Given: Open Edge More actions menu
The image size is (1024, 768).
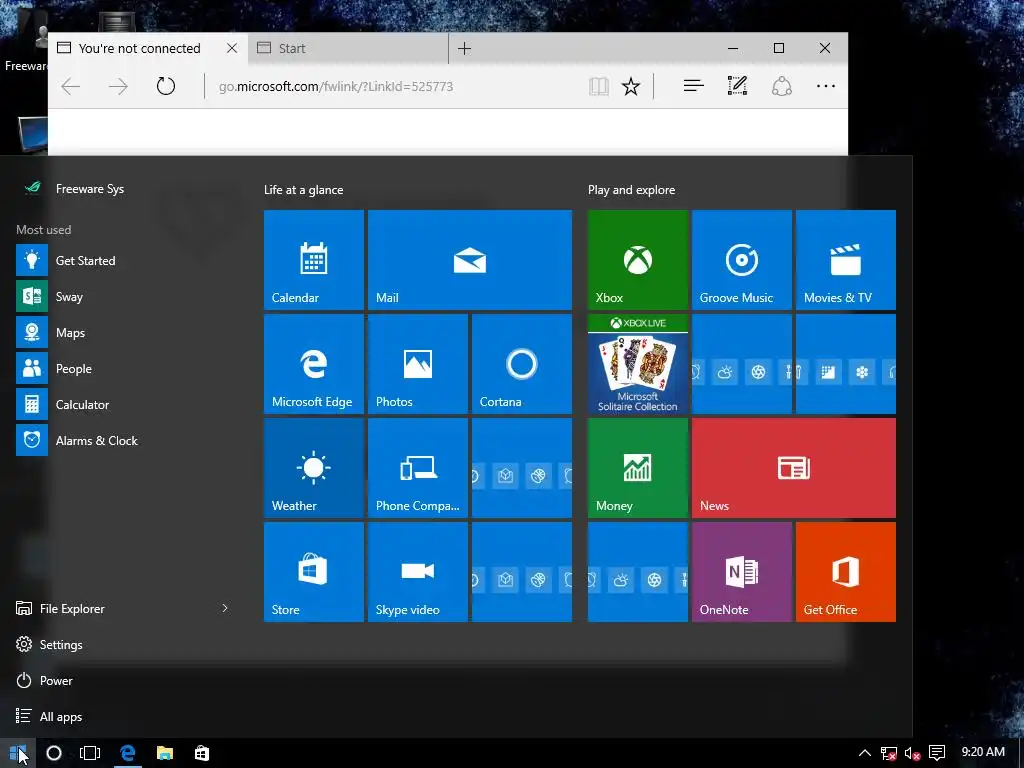Looking at the screenshot, I should click(826, 86).
